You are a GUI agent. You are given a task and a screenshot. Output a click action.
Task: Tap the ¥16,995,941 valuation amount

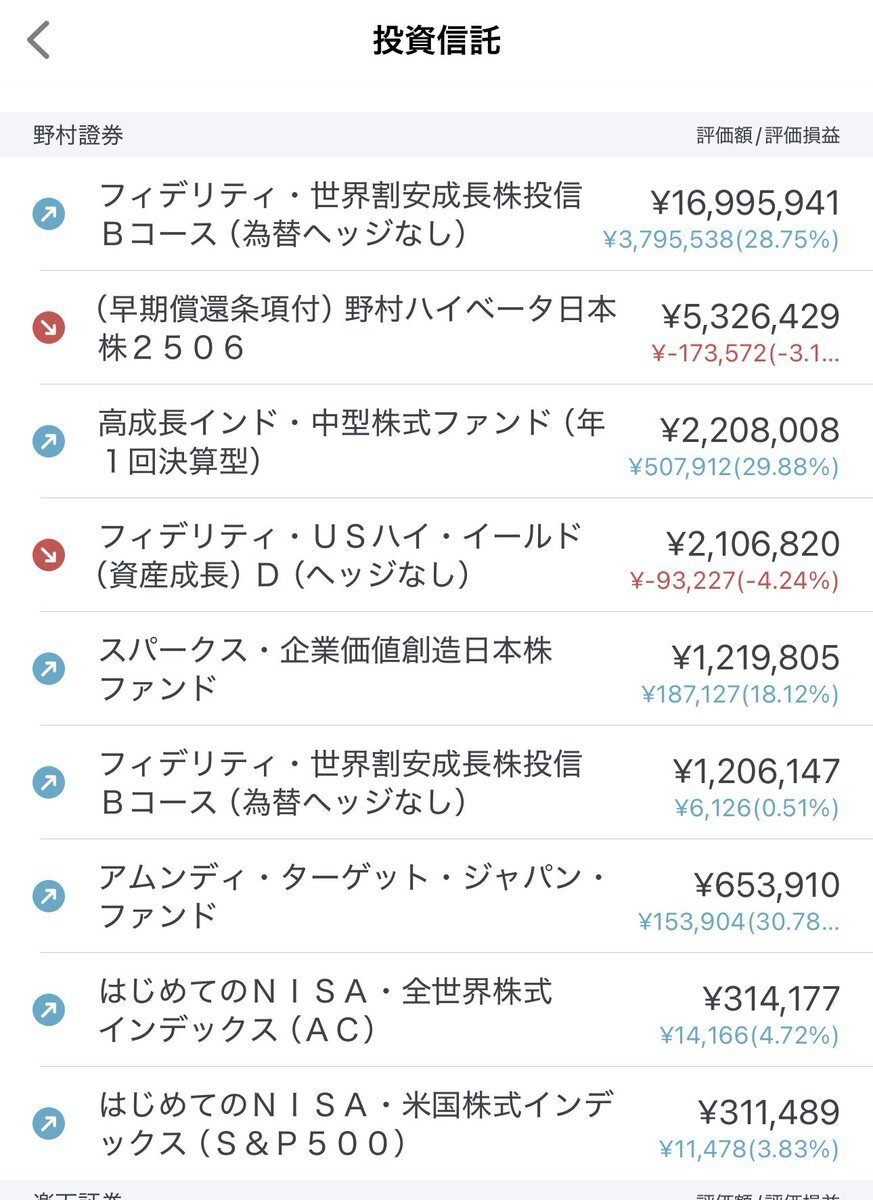[745, 203]
